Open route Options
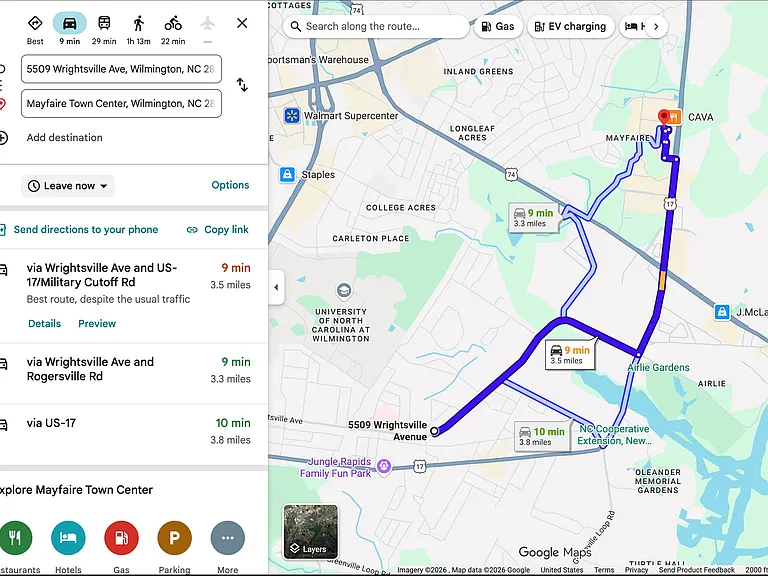Viewport: 768px width, 576px height. (x=230, y=185)
